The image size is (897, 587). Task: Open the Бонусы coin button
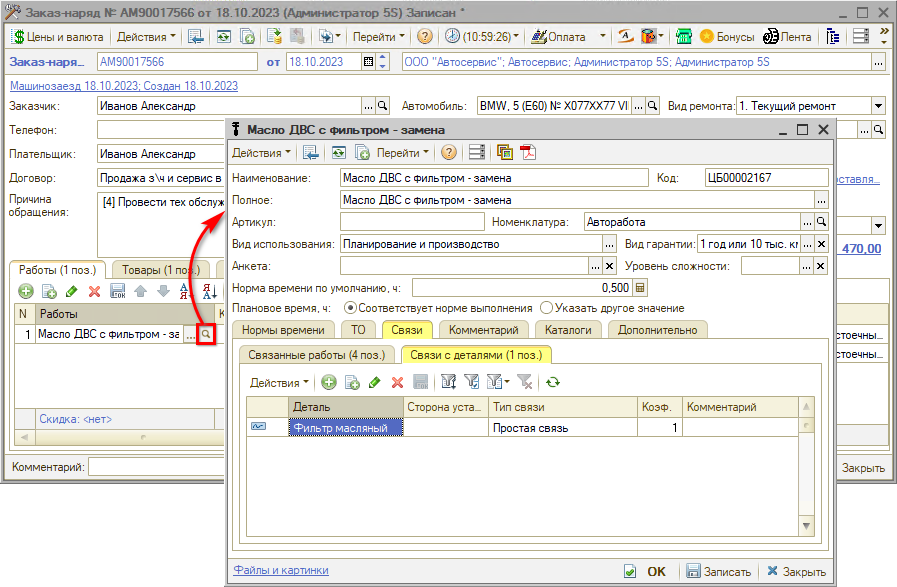[727, 37]
